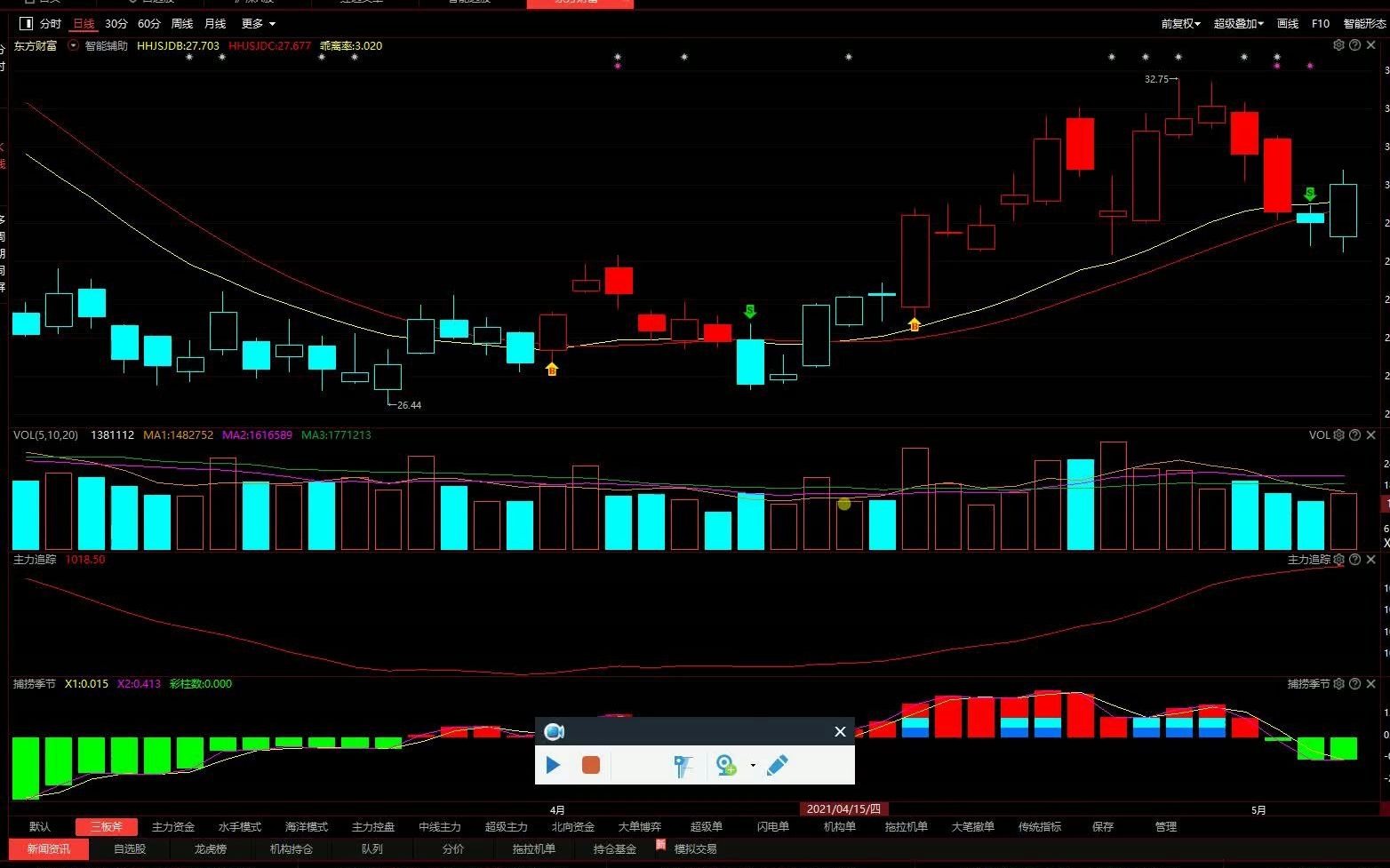
Task: Click the yellow dot marker in VOL panel
Action: (844, 504)
